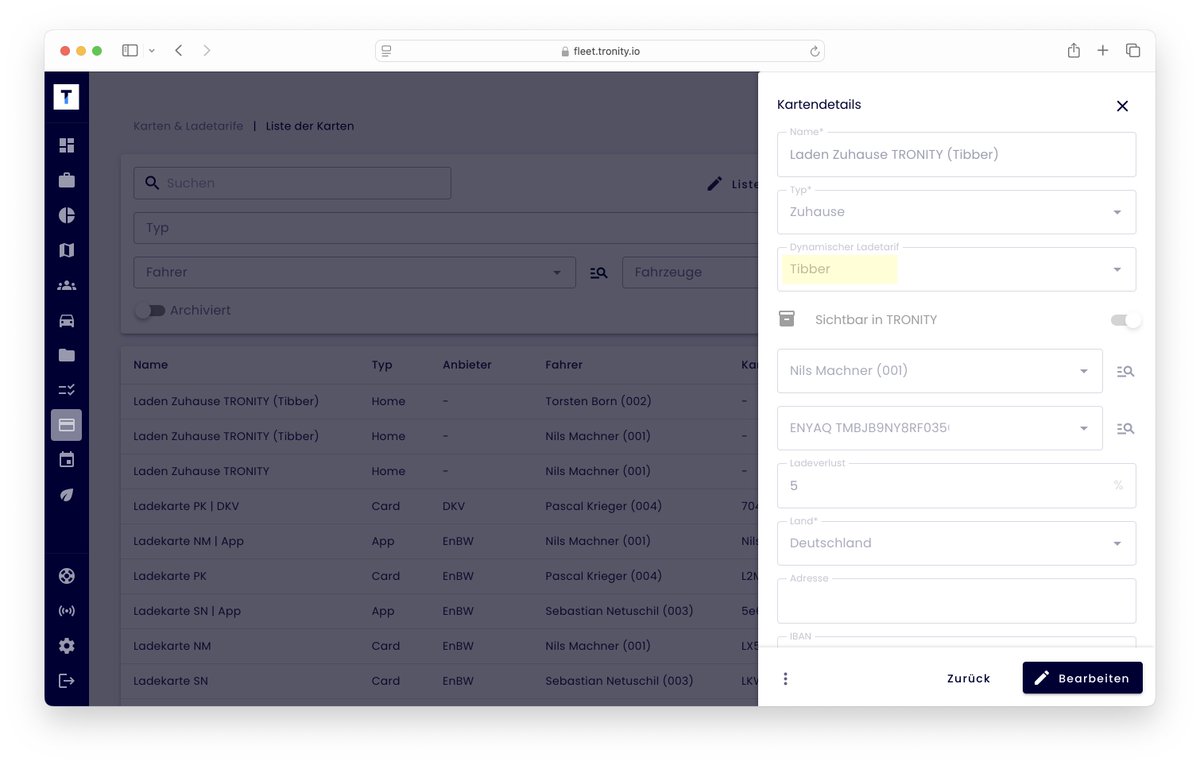Viewport: 1200px width, 765px height.
Task: Open the folder icon in sidebar
Action: 66,355
